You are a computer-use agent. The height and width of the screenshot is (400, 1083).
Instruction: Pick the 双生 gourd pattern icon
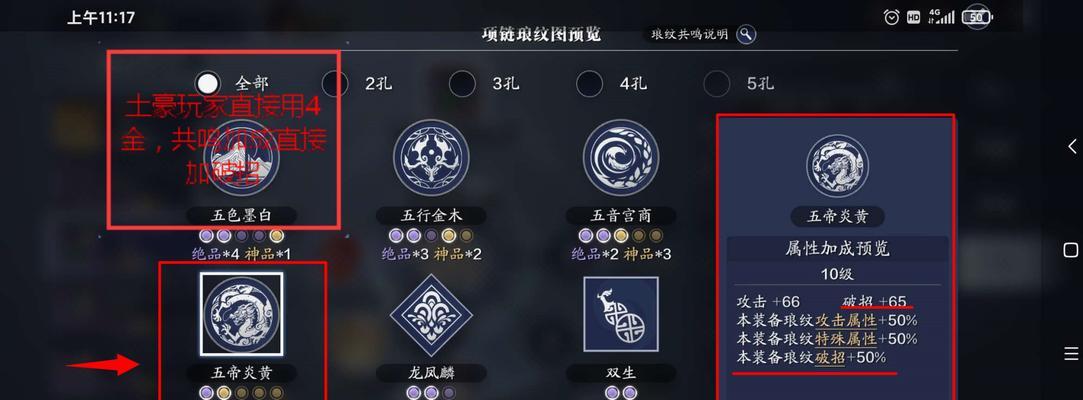pyautogui.click(x=621, y=314)
